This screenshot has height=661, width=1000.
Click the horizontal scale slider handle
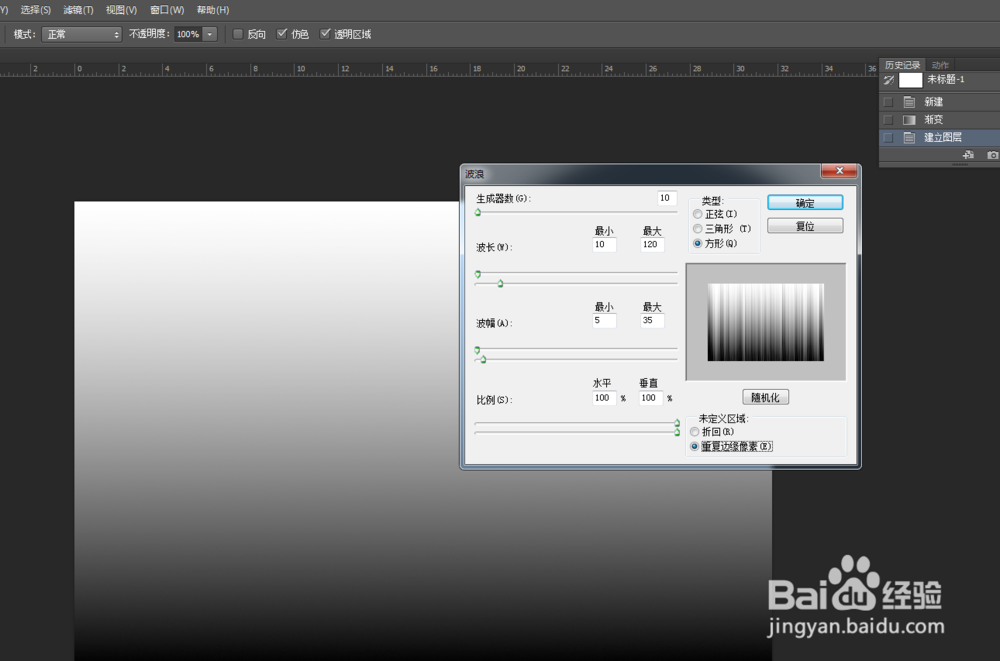tap(677, 423)
